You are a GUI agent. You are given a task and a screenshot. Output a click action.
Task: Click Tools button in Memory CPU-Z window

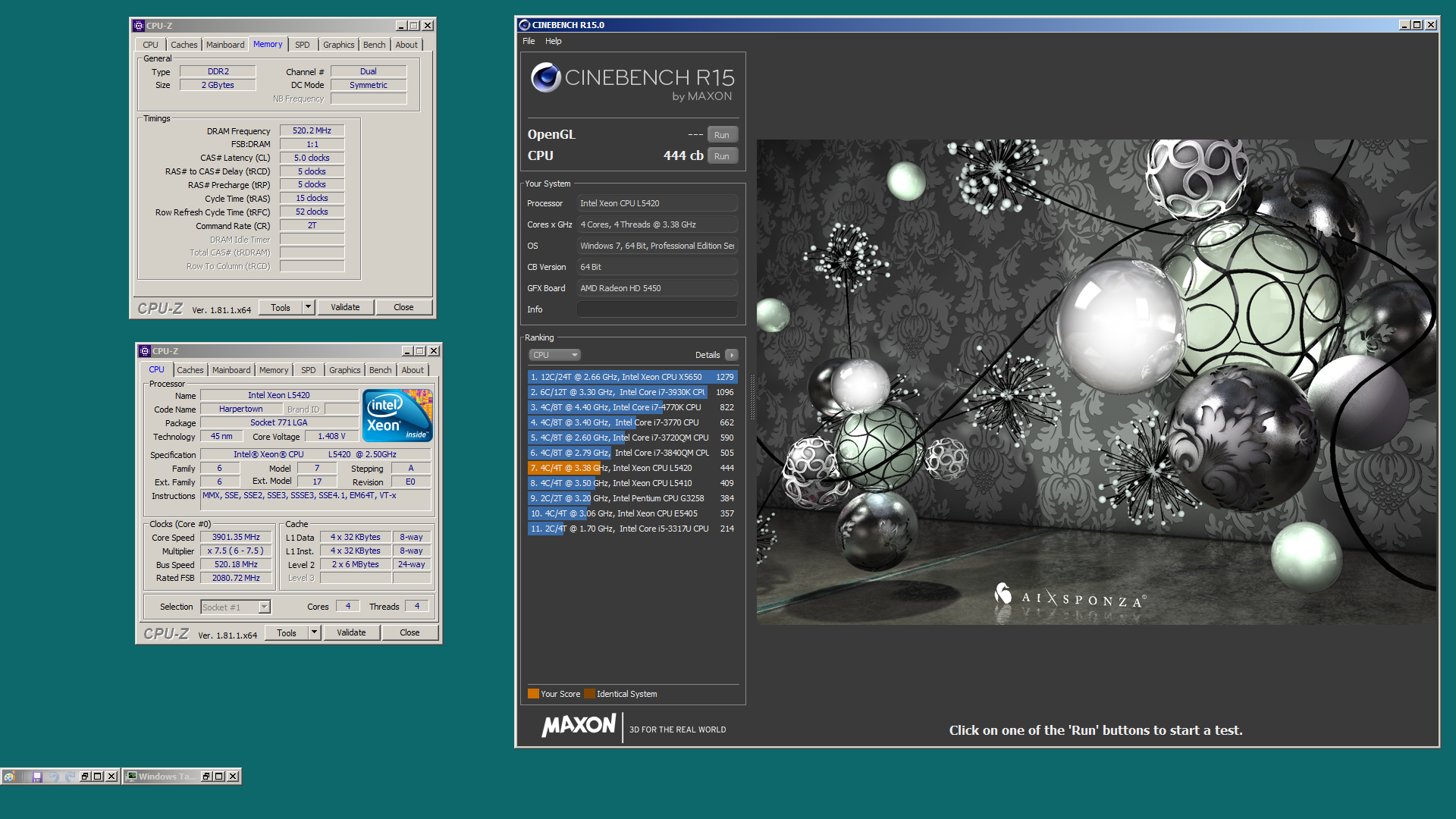click(x=281, y=307)
